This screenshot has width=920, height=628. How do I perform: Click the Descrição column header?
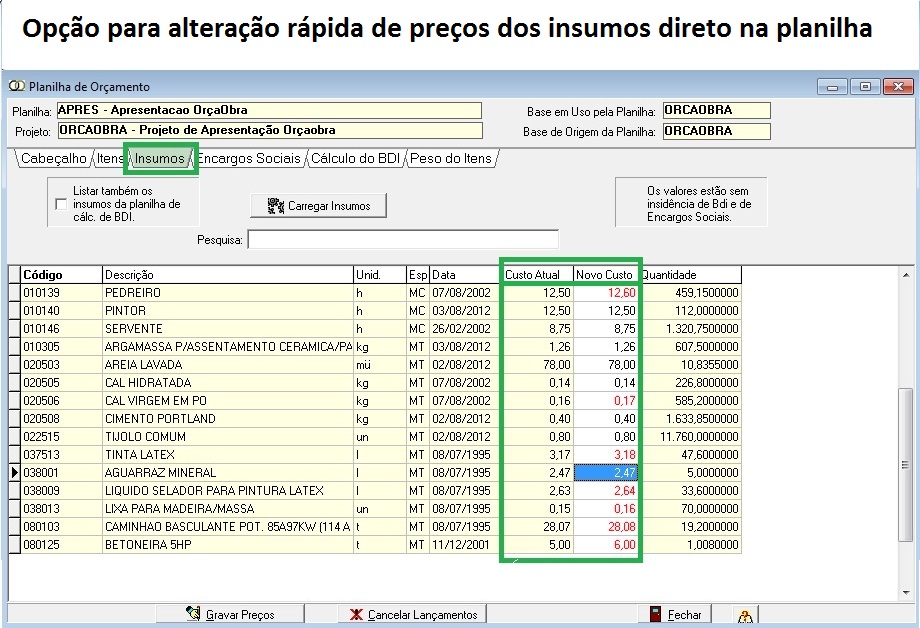pos(227,274)
